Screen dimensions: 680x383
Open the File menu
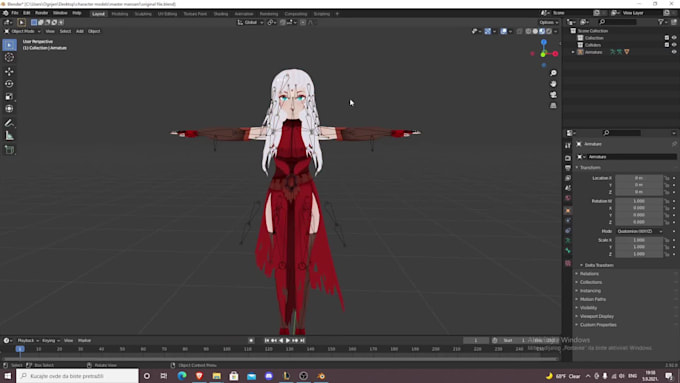click(15, 13)
